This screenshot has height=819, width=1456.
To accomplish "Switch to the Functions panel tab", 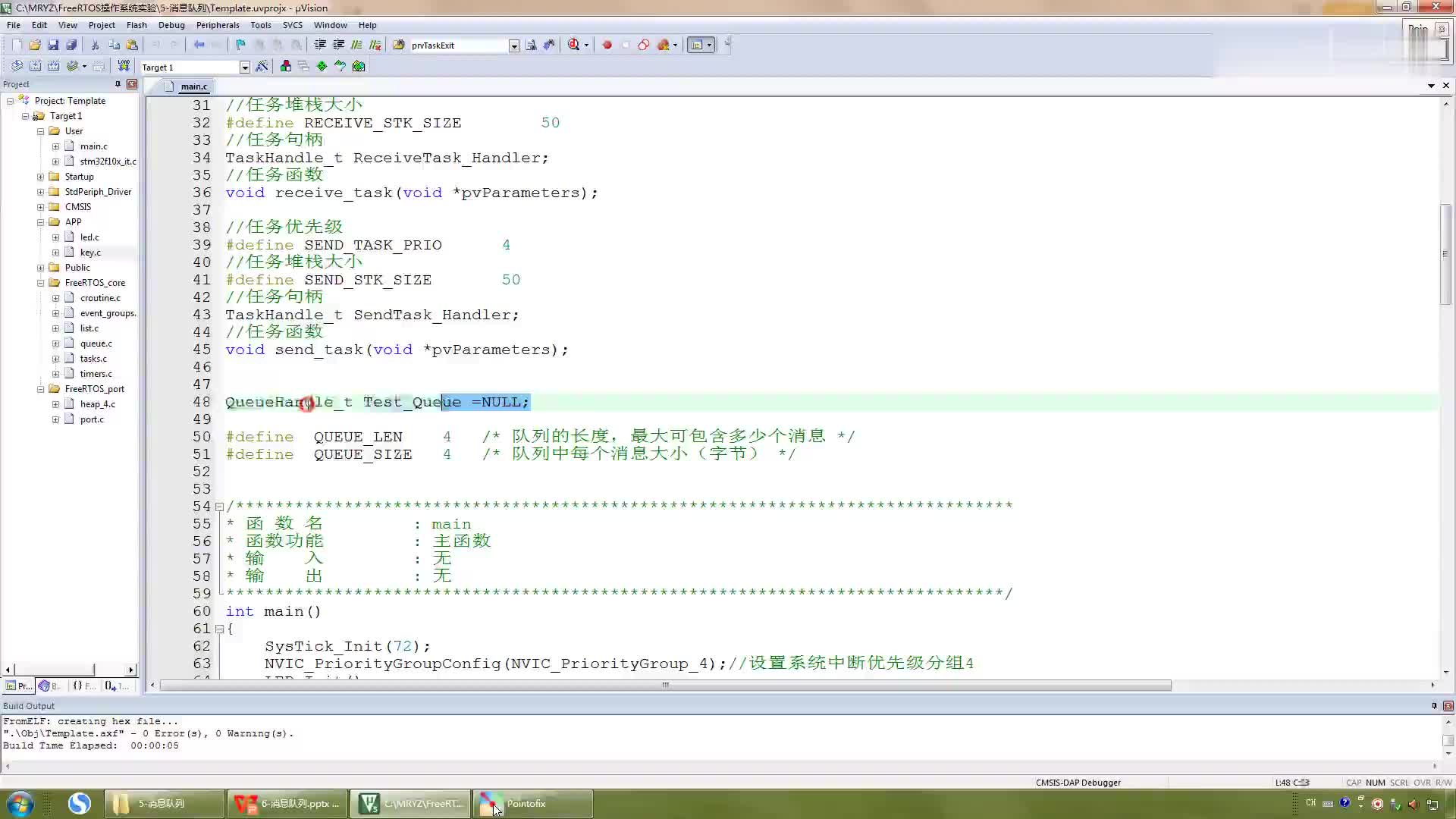I will (x=83, y=686).
